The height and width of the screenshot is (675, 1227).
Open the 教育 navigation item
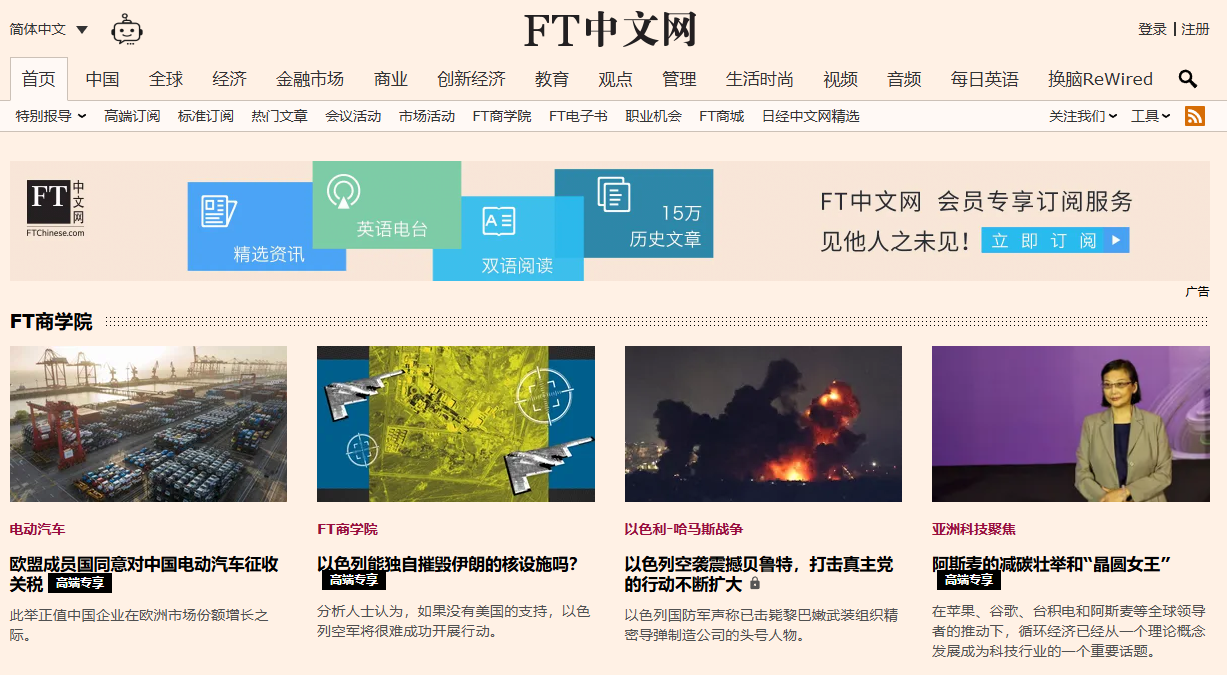click(x=552, y=79)
